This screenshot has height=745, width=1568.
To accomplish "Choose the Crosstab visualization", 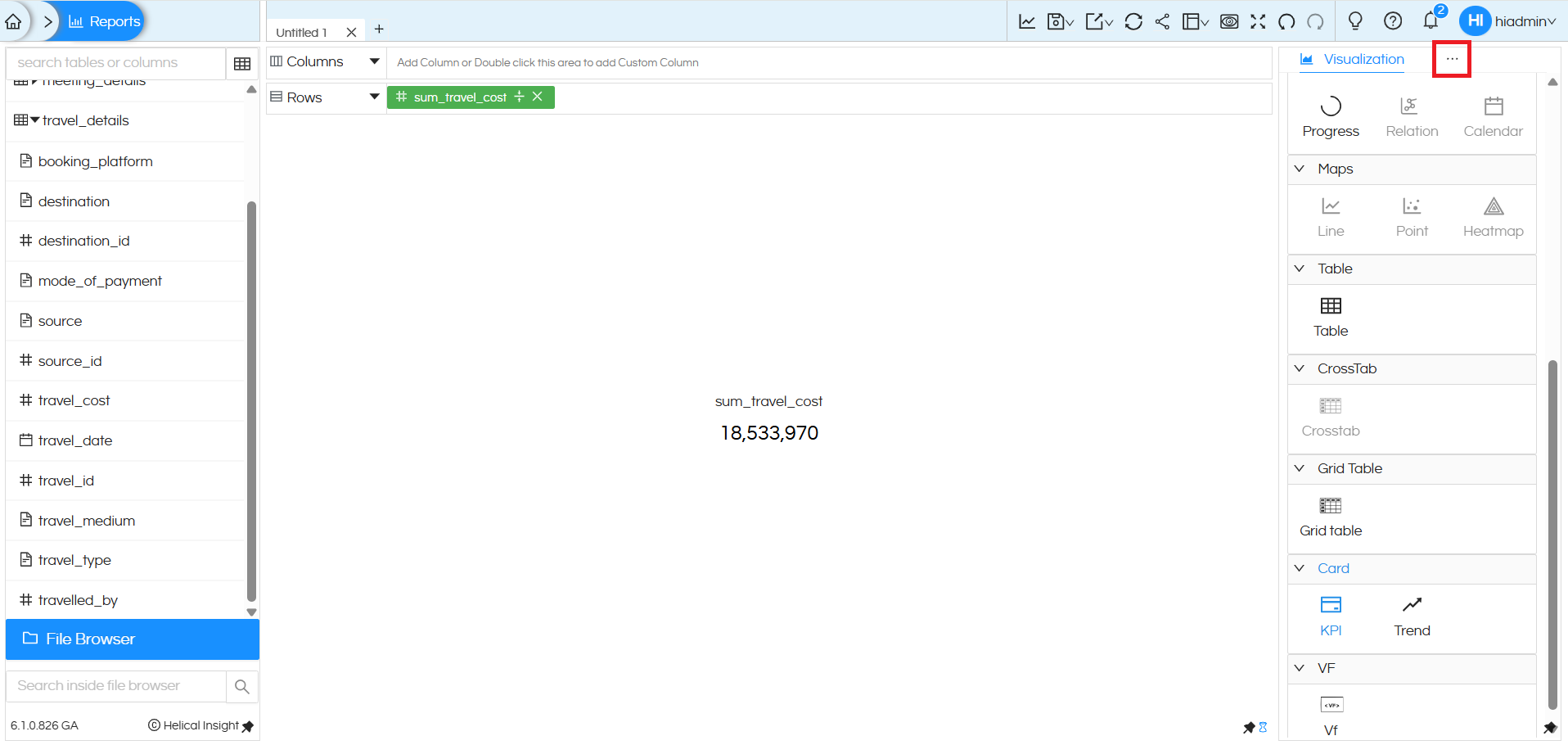I will click(x=1331, y=417).
